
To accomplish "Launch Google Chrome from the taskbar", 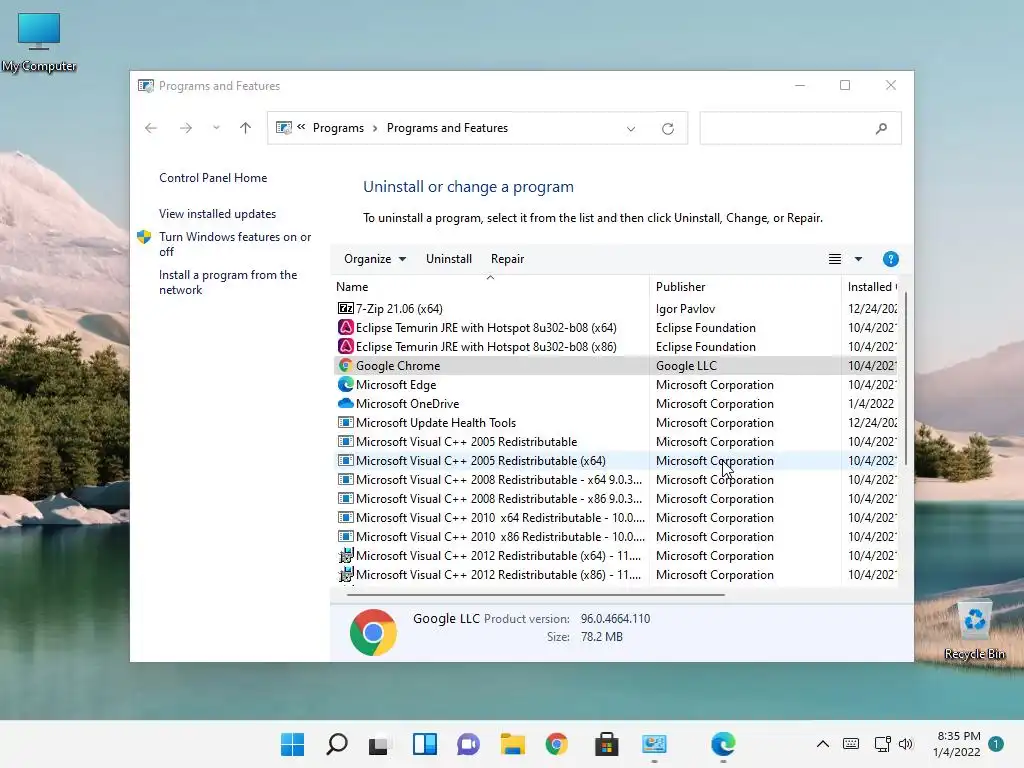I will point(556,744).
